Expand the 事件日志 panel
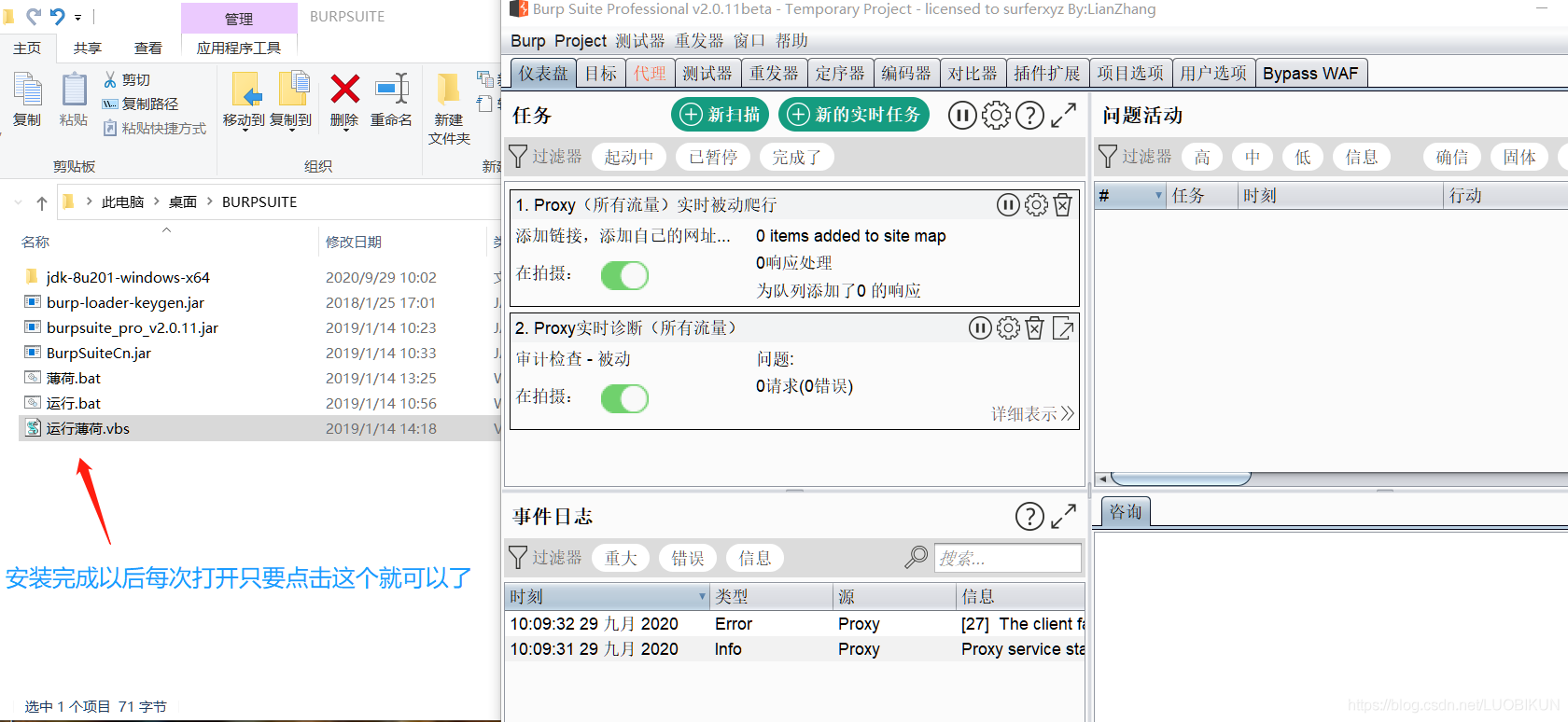 1064,517
